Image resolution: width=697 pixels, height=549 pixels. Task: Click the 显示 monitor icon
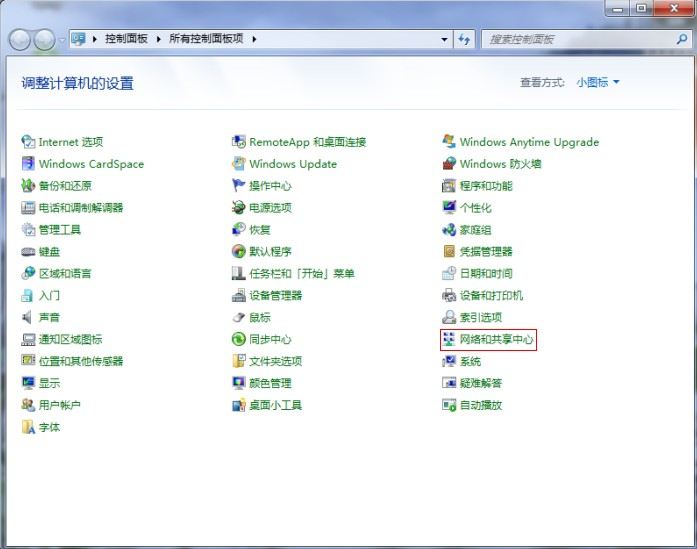click(28, 383)
